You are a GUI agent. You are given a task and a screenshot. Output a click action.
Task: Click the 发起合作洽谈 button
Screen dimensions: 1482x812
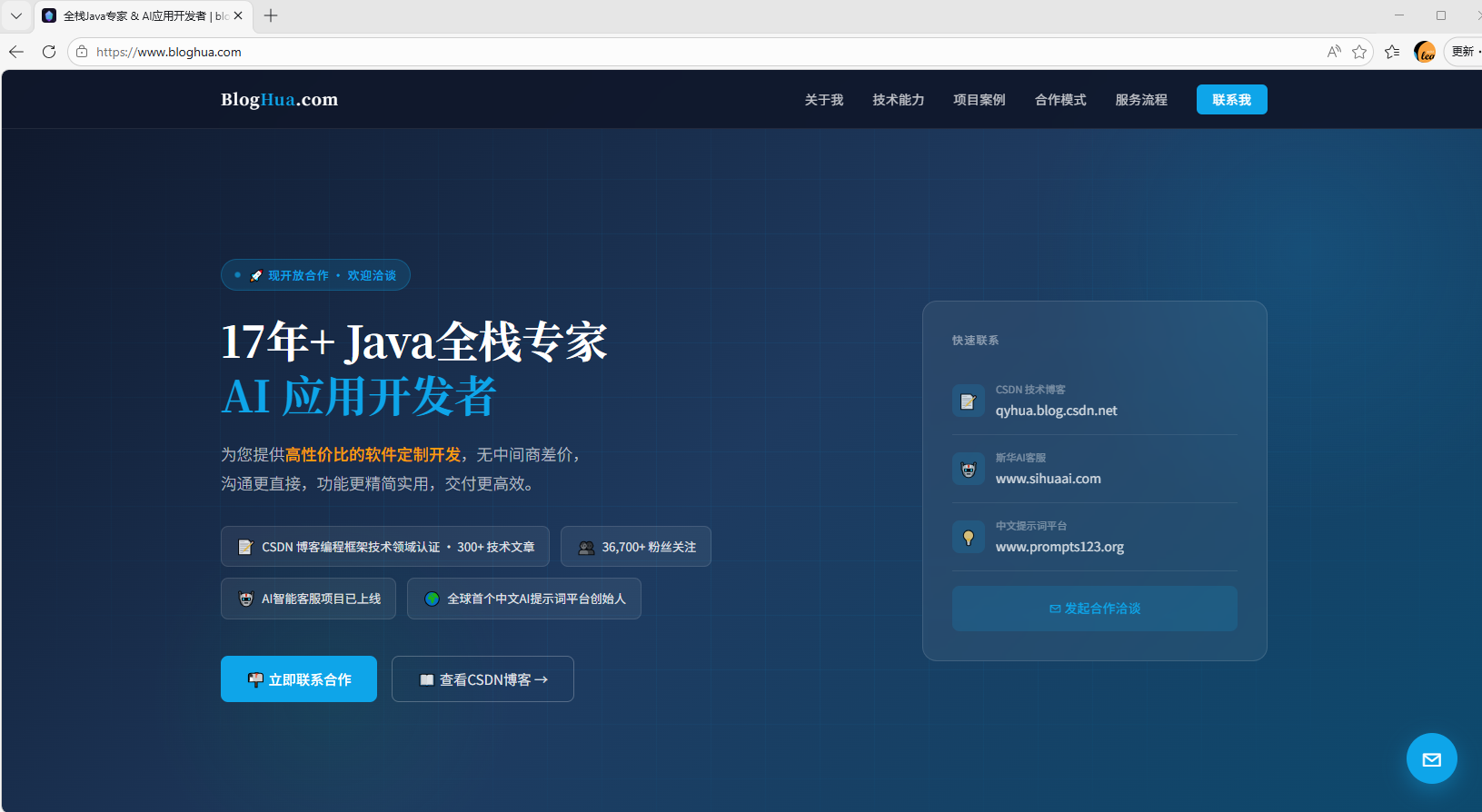(x=1094, y=608)
